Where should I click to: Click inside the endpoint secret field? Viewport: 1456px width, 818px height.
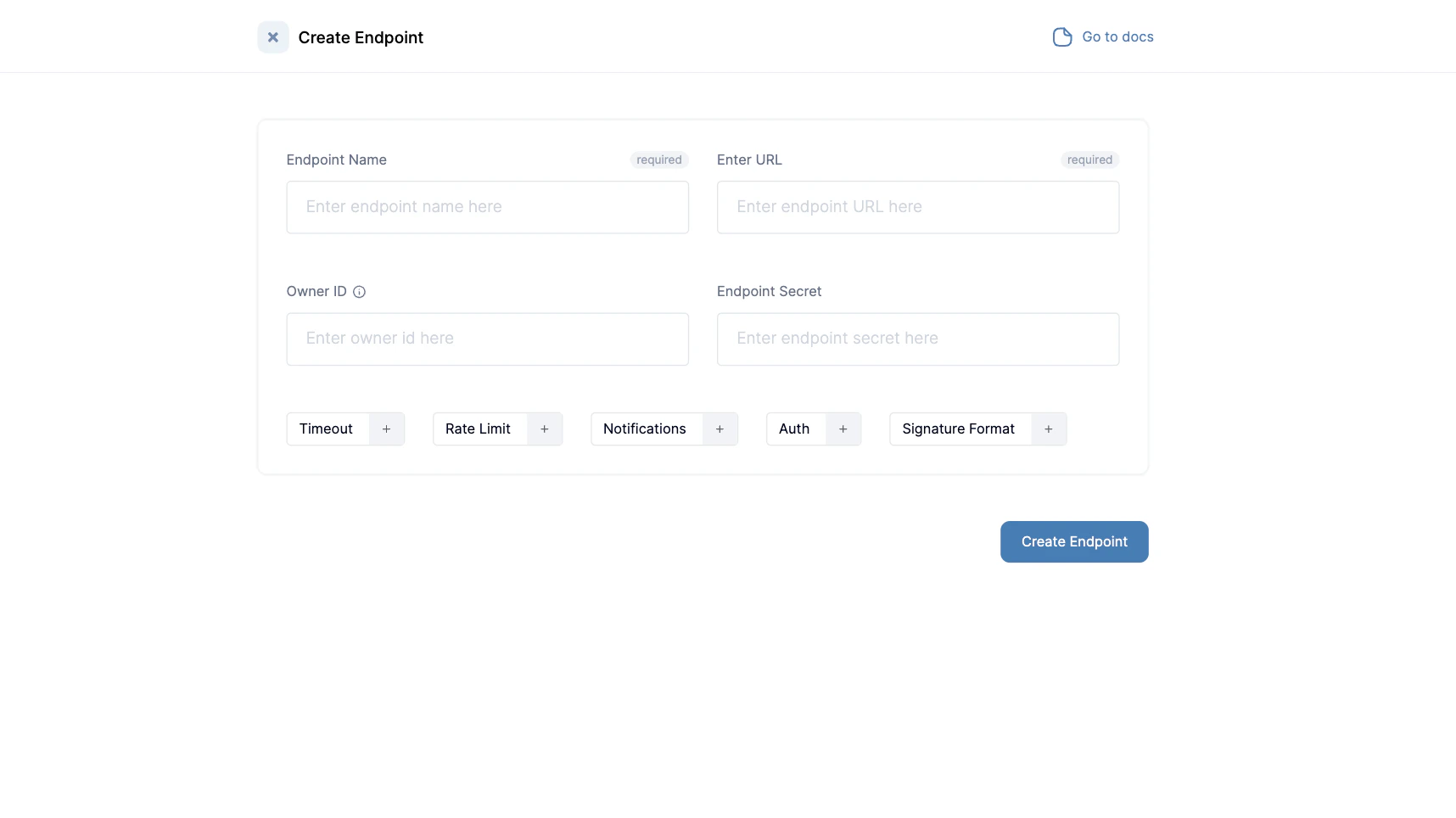coord(918,339)
